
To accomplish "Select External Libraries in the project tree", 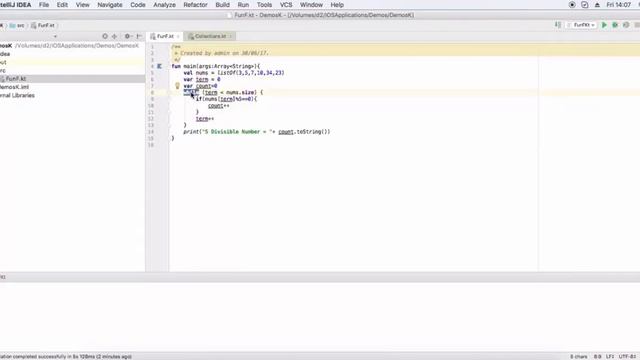I will tap(17, 96).
